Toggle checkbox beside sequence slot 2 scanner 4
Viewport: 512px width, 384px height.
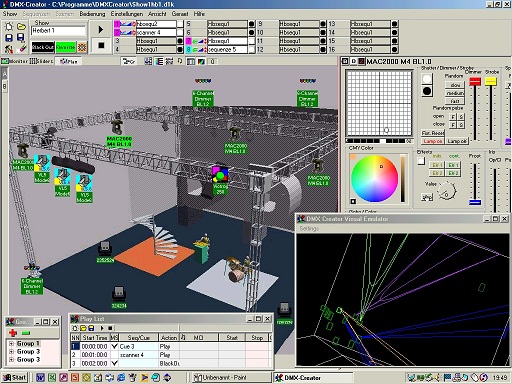(x=180, y=32)
